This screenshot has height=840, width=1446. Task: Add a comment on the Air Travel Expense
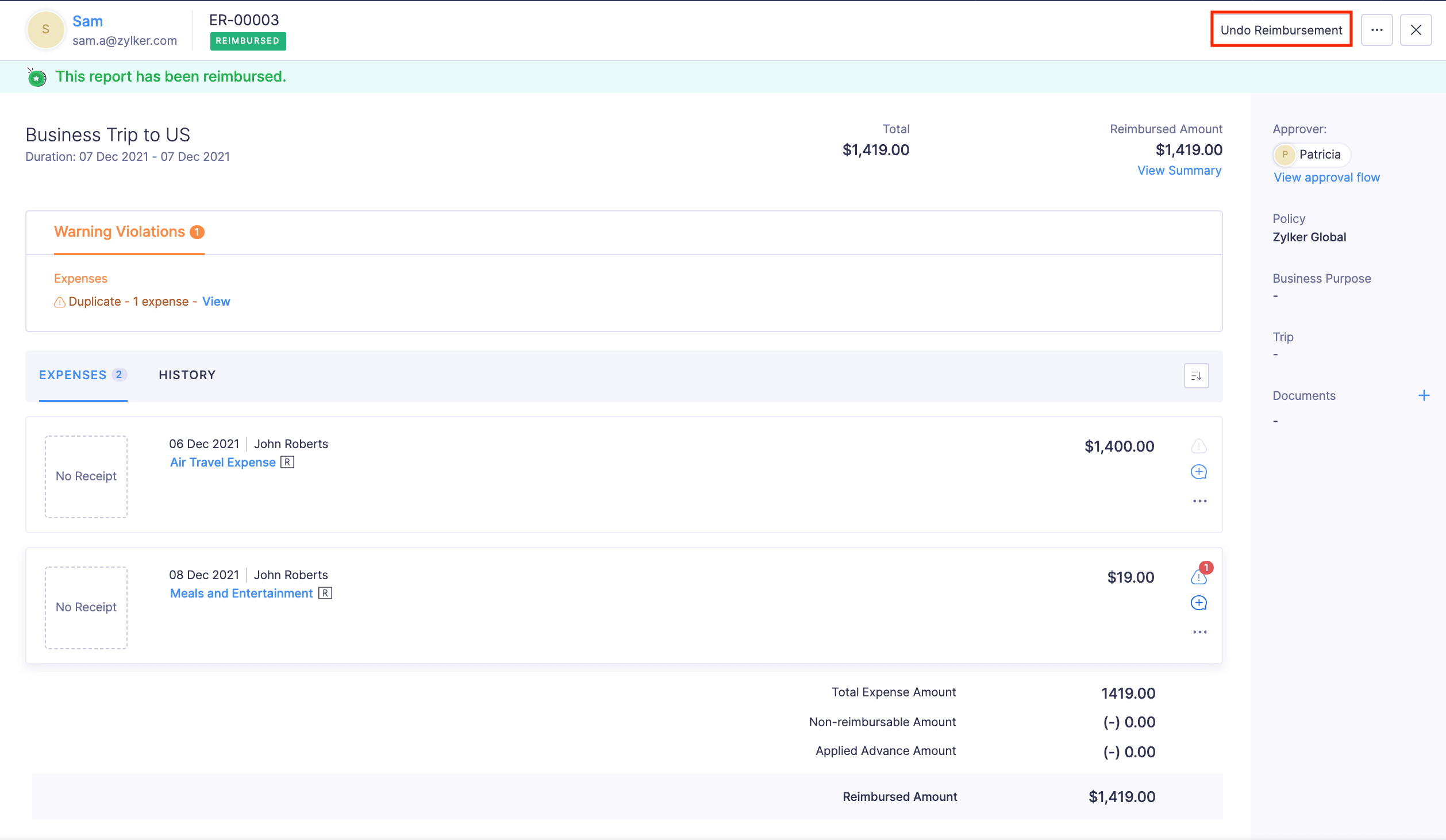pyautogui.click(x=1199, y=472)
